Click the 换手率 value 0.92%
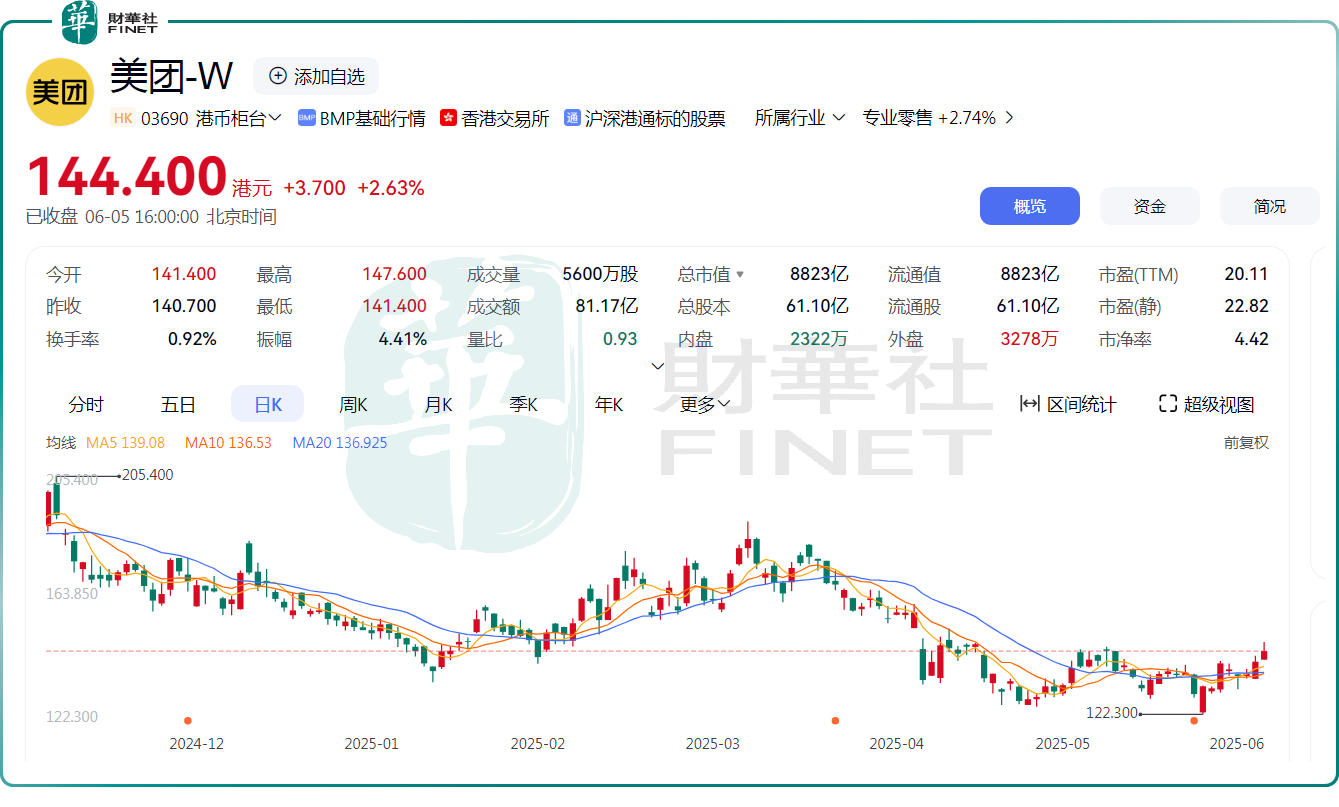Image resolution: width=1339 pixels, height=807 pixels. click(x=192, y=339)
